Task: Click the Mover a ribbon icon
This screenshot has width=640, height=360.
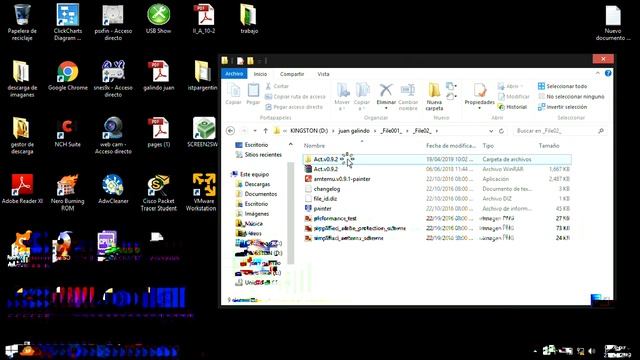Action: [342, 97]
